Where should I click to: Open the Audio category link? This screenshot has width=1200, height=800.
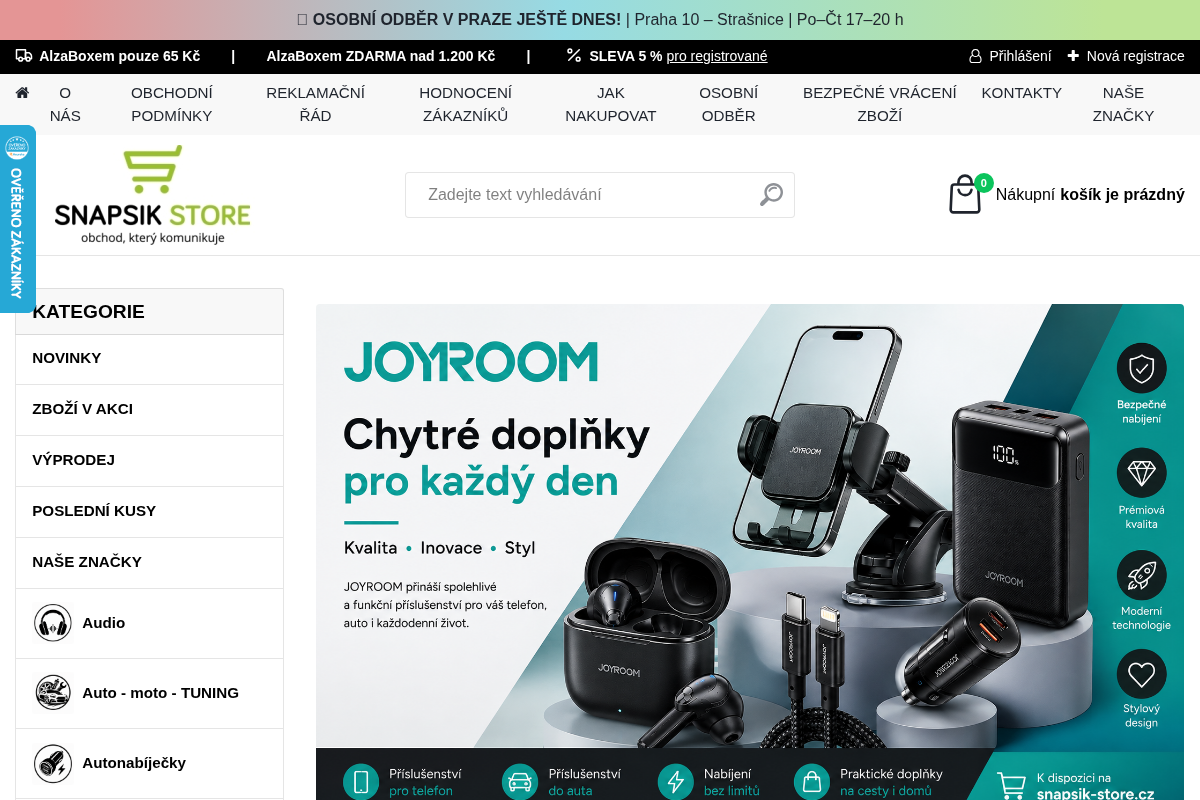pos(104,623)
